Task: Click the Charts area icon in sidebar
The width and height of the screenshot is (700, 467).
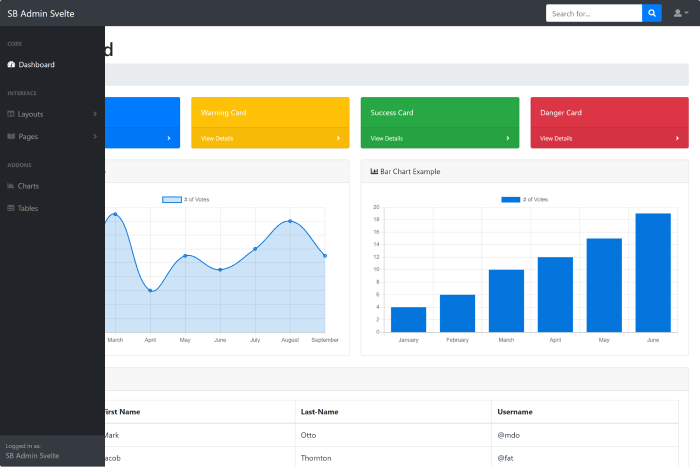Action: tap(11, 186)
